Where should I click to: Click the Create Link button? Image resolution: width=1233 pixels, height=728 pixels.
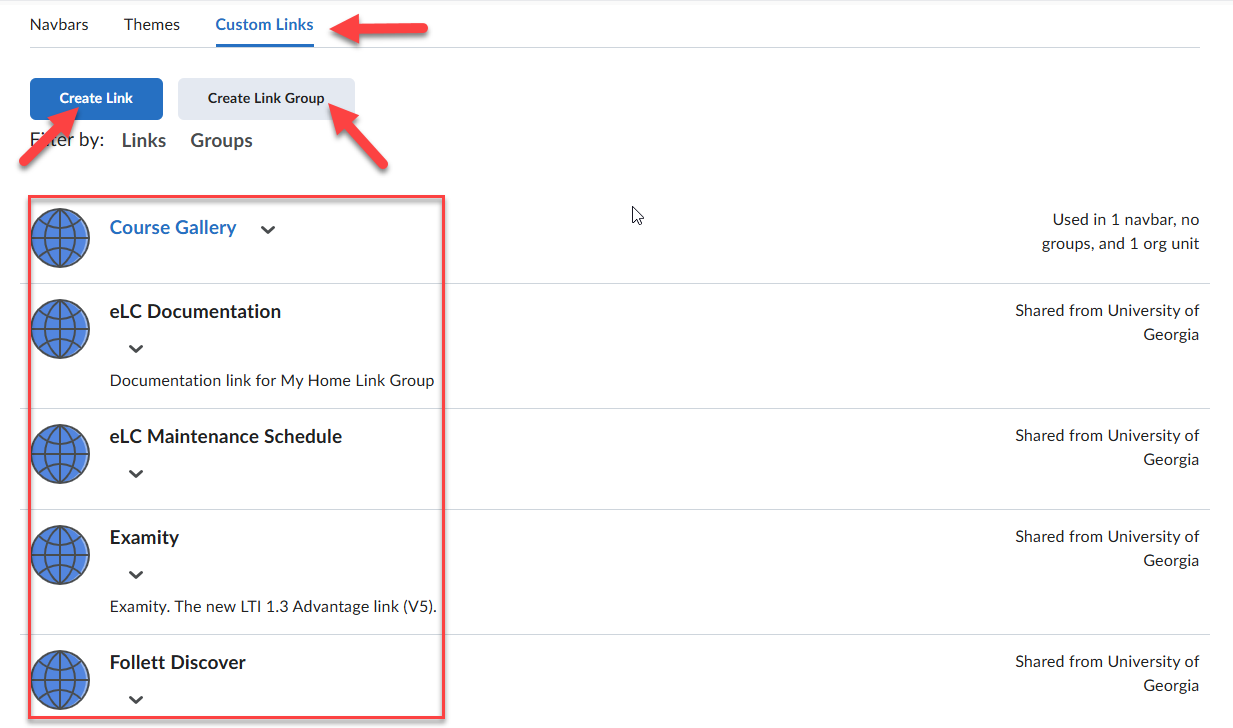coord(96,99)
